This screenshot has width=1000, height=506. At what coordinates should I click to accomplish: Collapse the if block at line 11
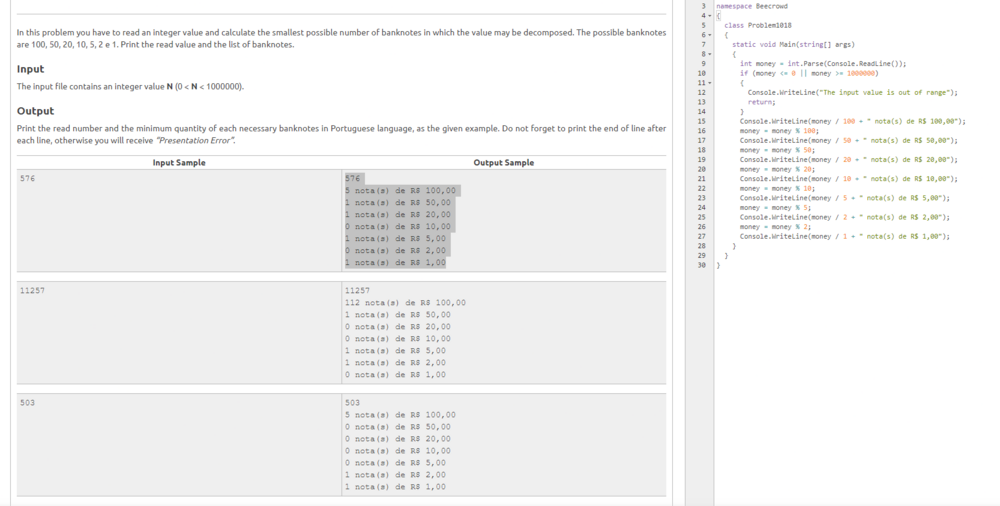pos(709,82)
